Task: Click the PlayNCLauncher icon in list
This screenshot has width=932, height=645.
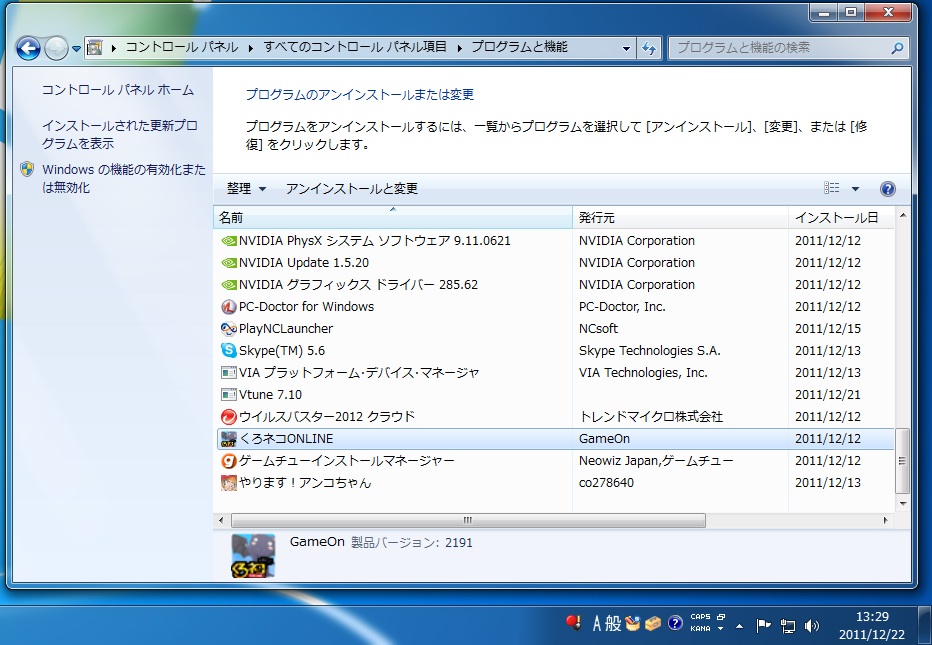Action: pyautogui.click(x=228, y=329)
